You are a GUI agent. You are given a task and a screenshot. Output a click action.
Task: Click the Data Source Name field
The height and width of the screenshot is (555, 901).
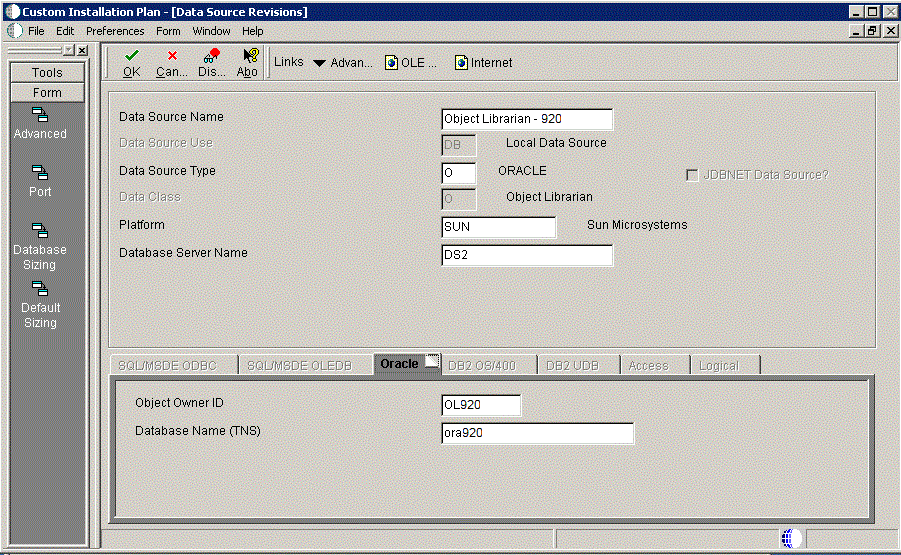527,119
